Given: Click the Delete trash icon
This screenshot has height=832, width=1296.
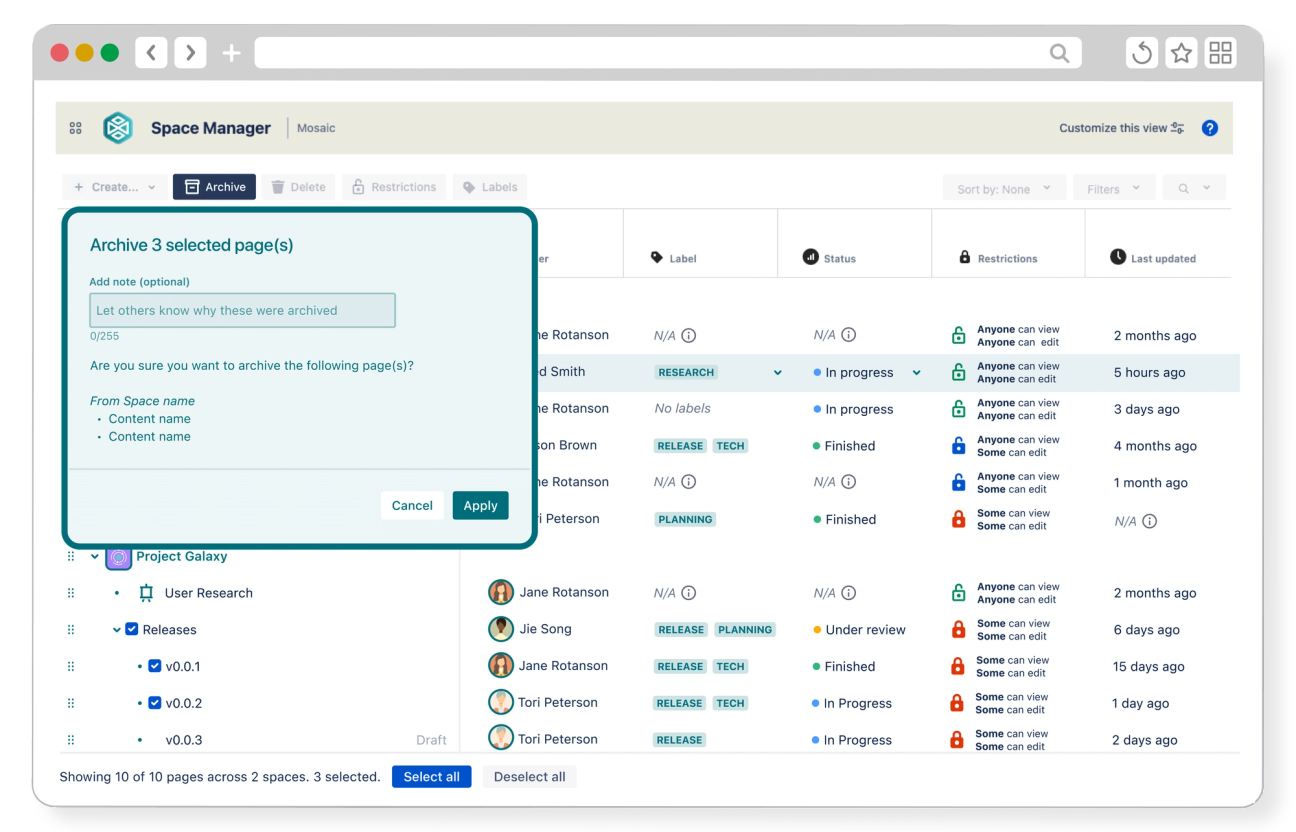Looking at the screenshot, I should (279, 186).
